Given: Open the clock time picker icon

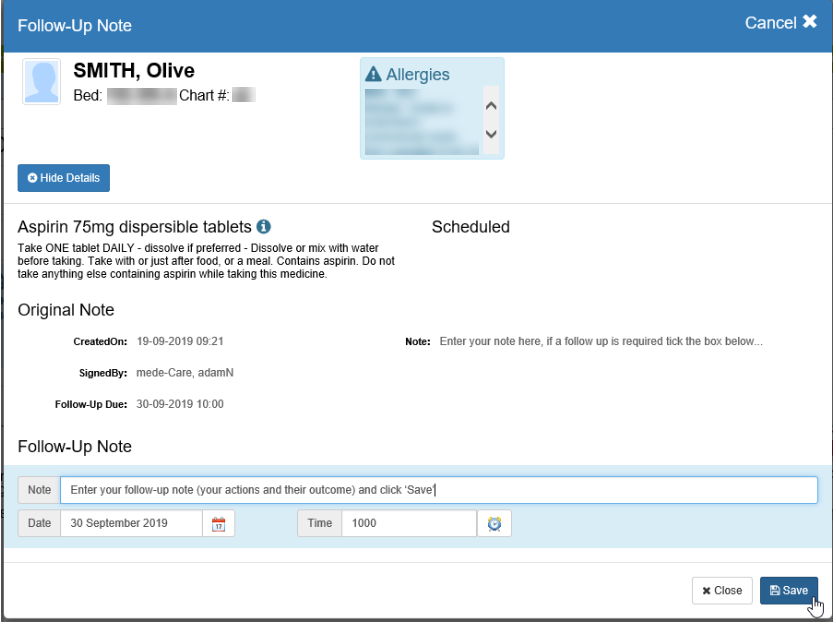Looking at the screenshot, I should [x=494, y=524].
